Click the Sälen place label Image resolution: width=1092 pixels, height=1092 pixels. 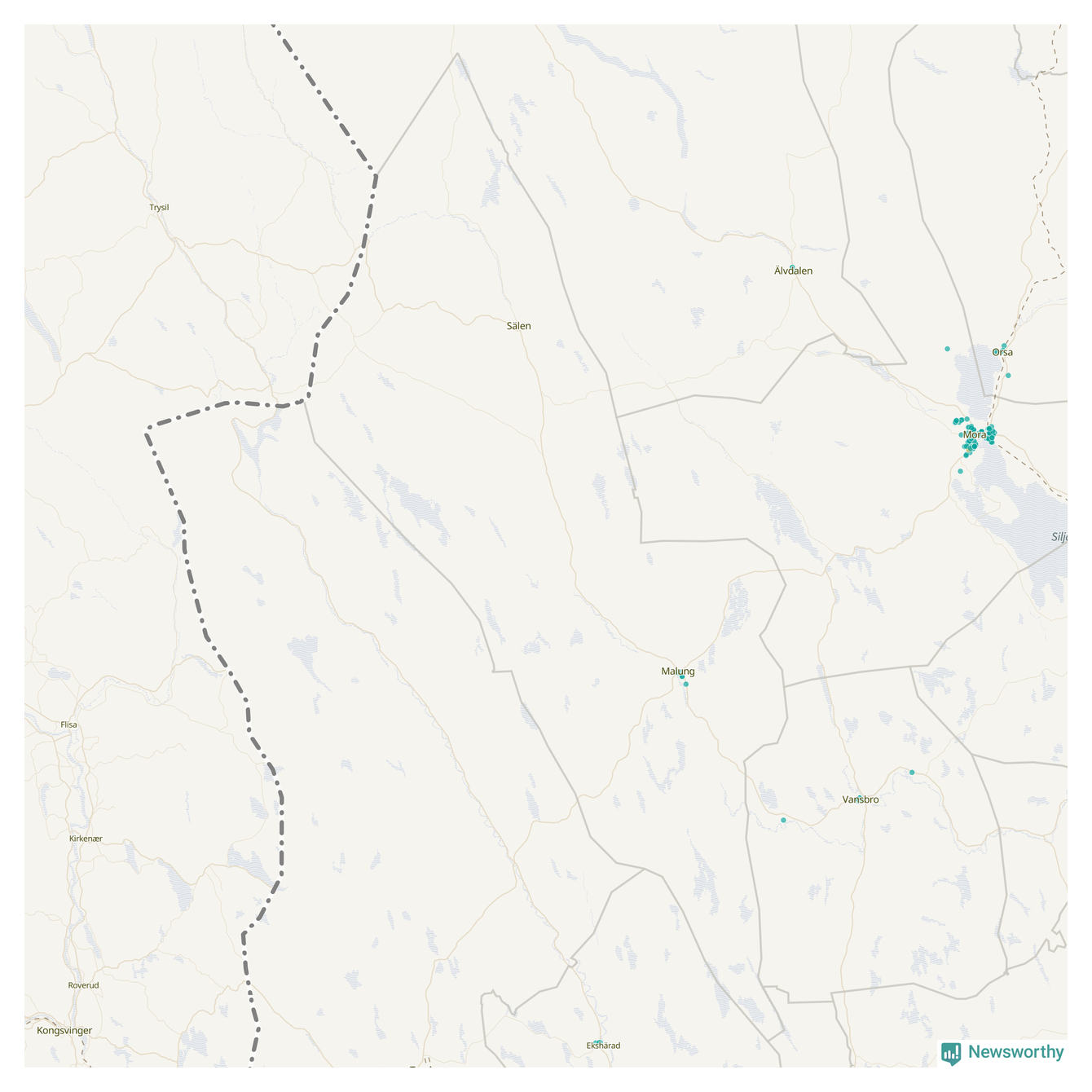tap(518, 326)
